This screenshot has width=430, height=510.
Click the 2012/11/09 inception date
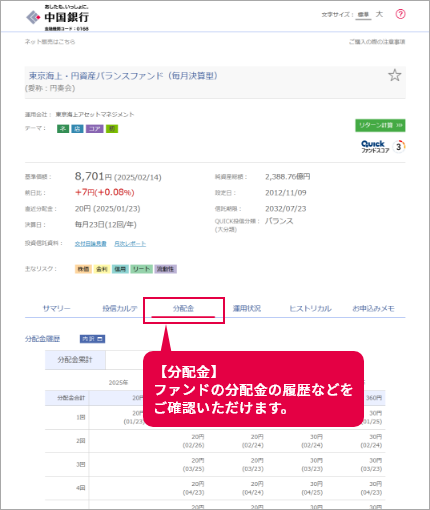(286, 193)
